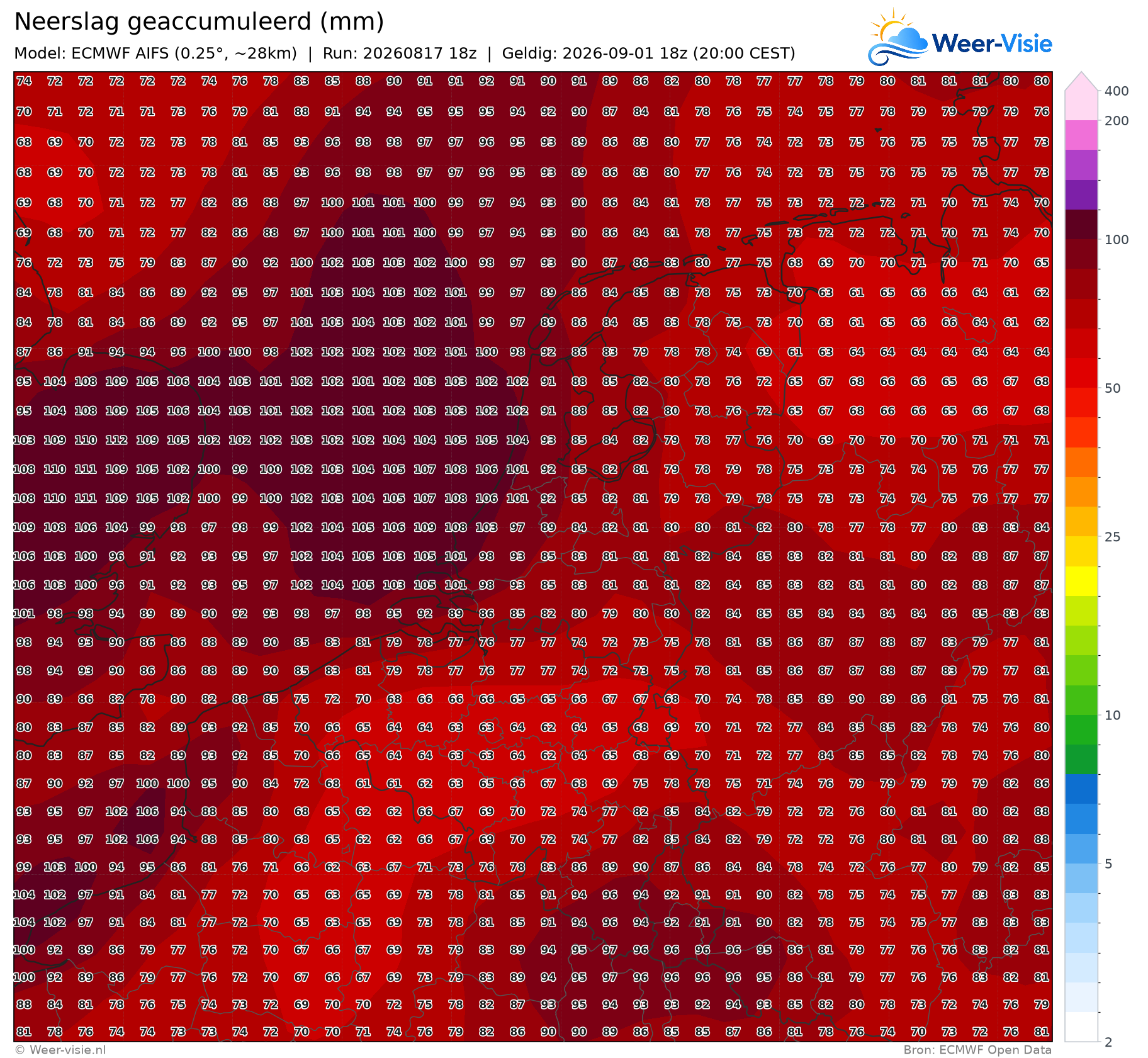
Task: Click the Weer-Visie brand name text
Action: 992,43
